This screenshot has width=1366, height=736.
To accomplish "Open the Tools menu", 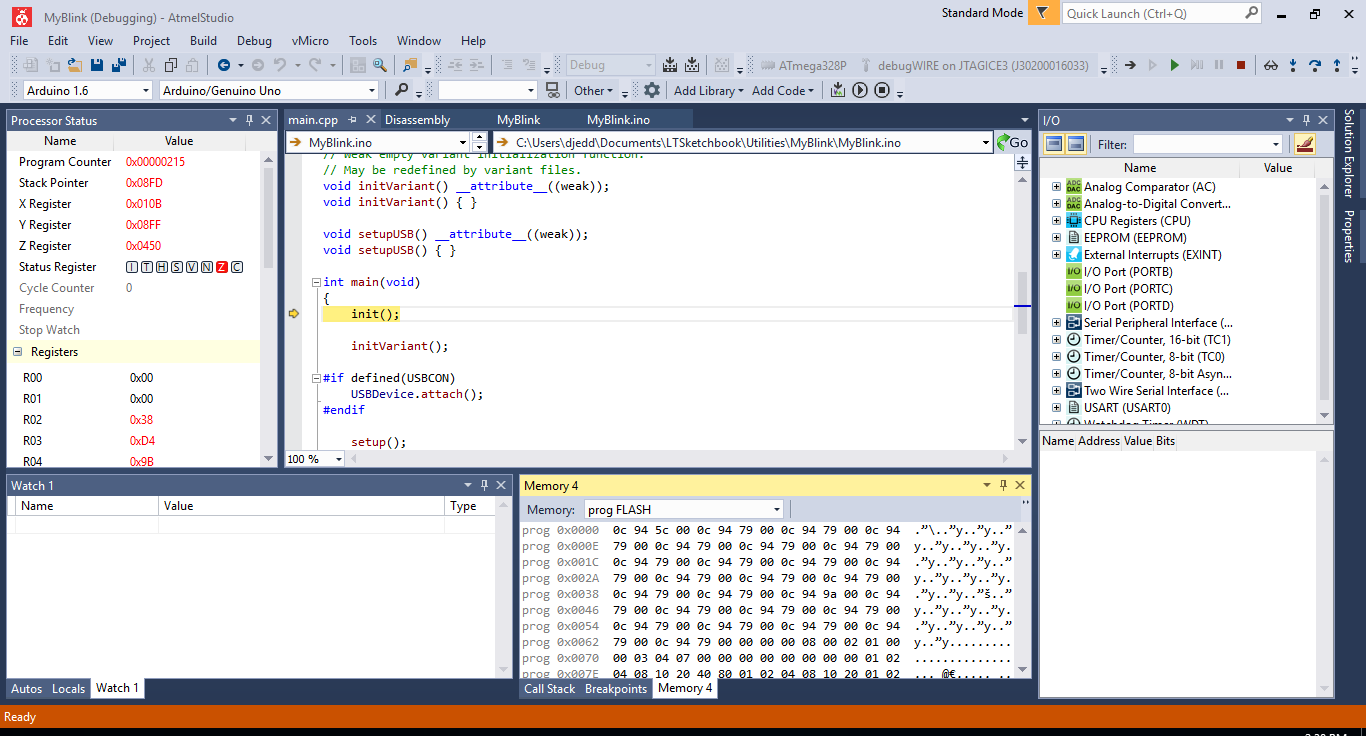I will [x=363, y=41].
